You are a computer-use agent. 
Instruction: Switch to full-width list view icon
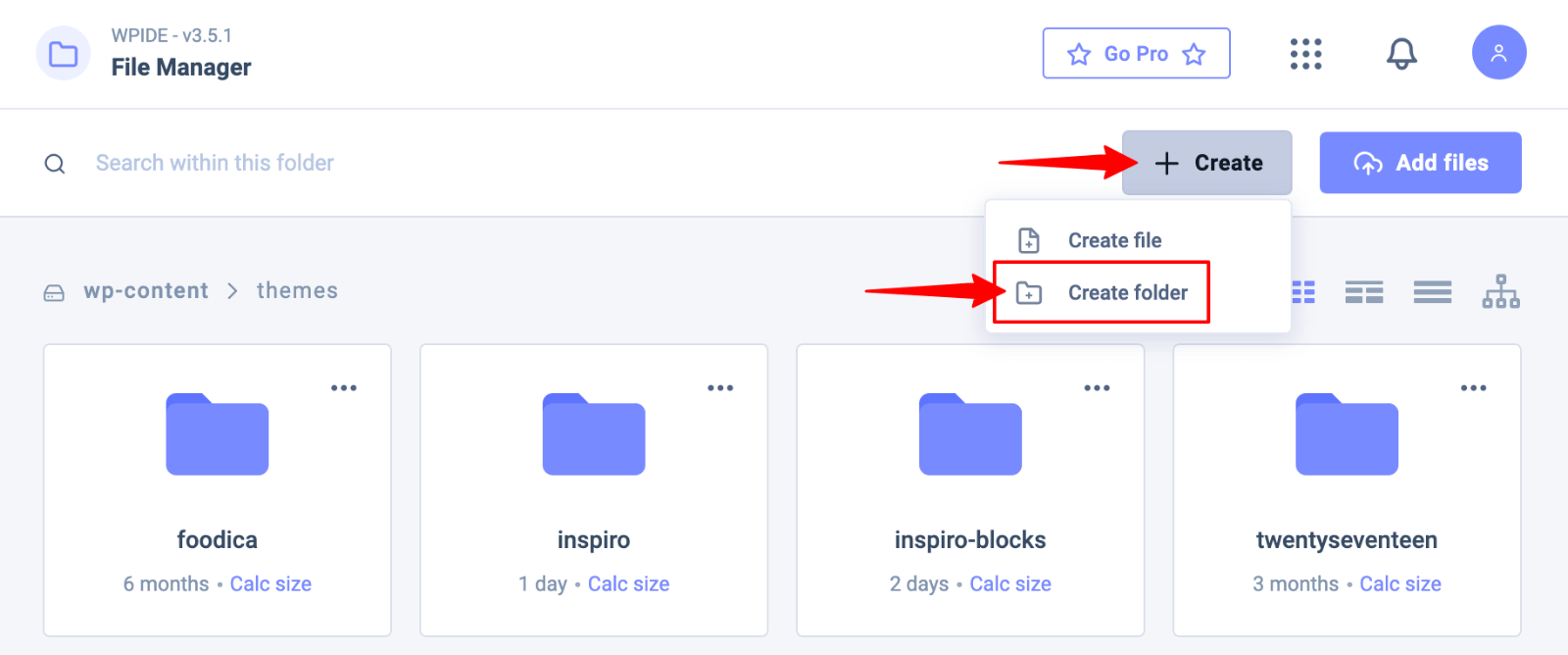click(x=1432, y=292)
